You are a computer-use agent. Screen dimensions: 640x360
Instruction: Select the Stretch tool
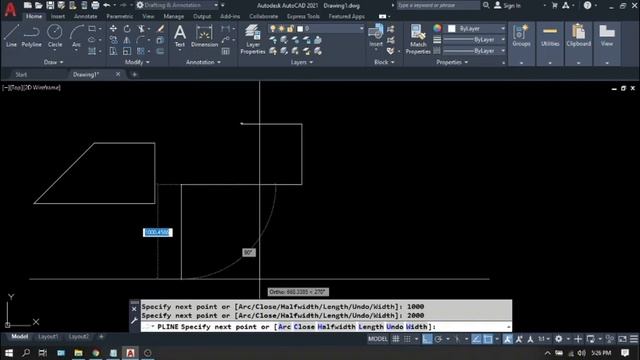click(113, 51)
